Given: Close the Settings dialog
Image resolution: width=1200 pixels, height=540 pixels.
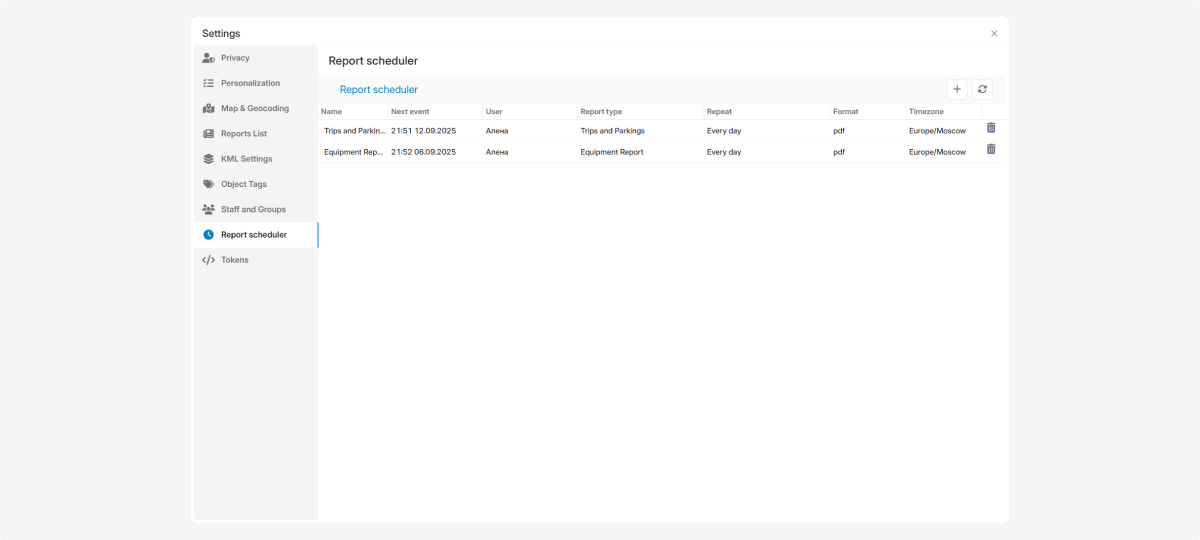Looking at the screenshot, I should click(x=994, y=33).
